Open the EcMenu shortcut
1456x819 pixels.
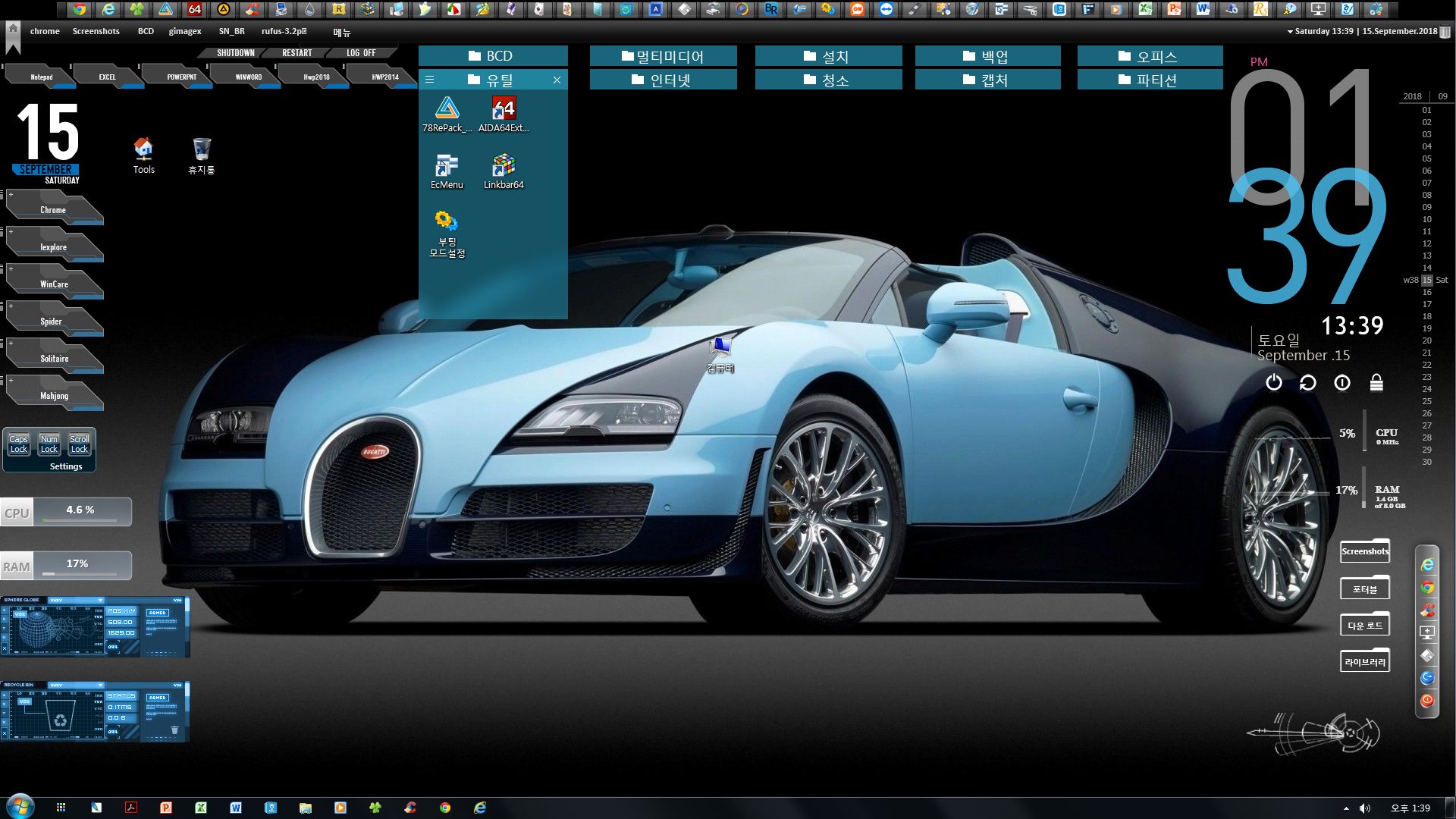tap(447, 171)
